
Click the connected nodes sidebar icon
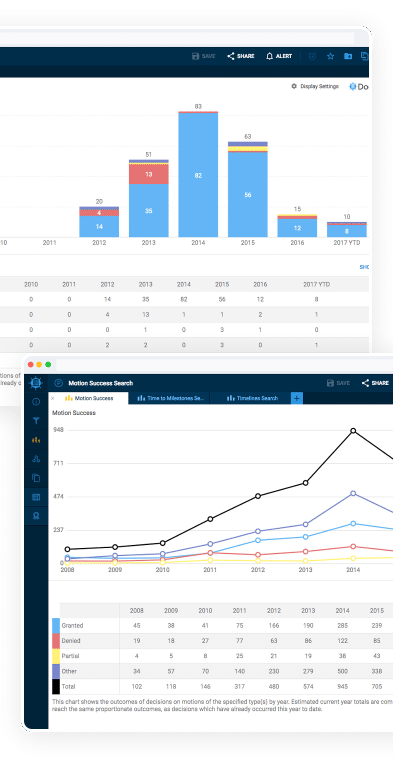pos(36,459)
